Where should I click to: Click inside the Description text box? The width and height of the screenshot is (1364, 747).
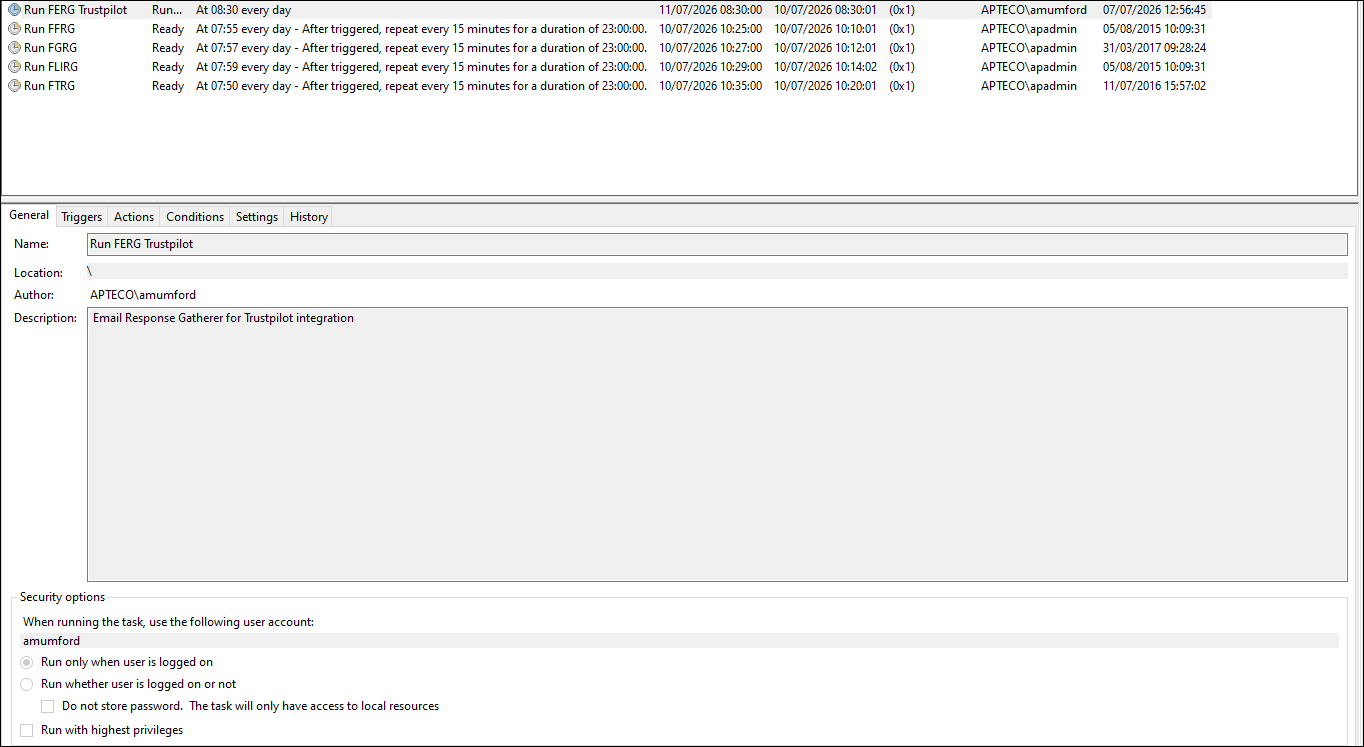pos(717,444)
